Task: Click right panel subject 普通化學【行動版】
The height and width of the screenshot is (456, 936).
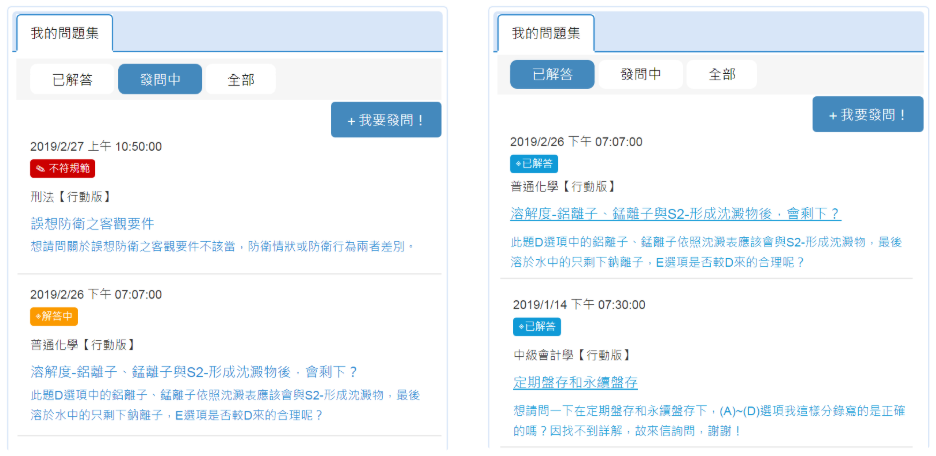Action: (x=562, y=186)
